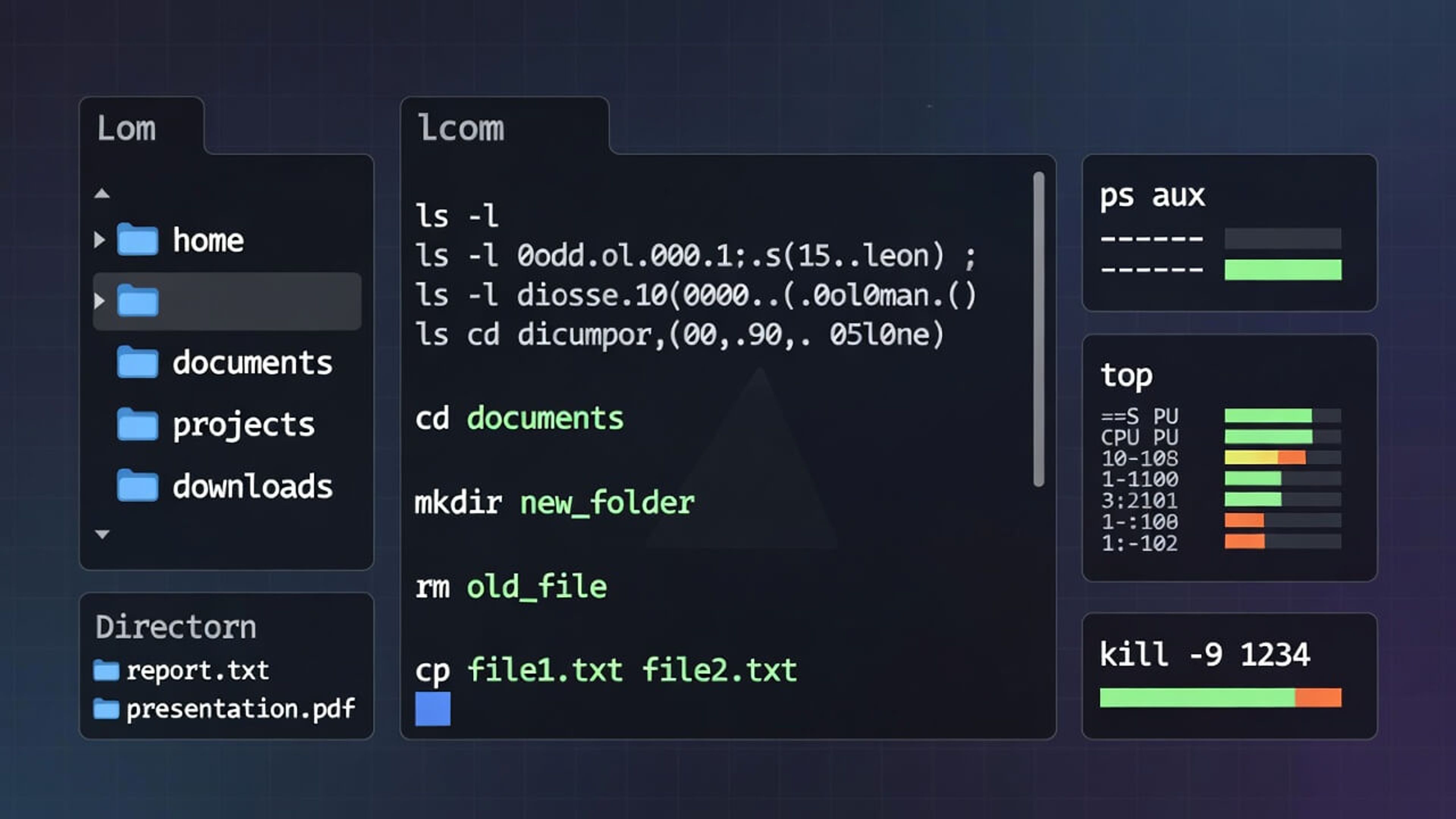Click the '==S PU' row in top

point(1221,416)
